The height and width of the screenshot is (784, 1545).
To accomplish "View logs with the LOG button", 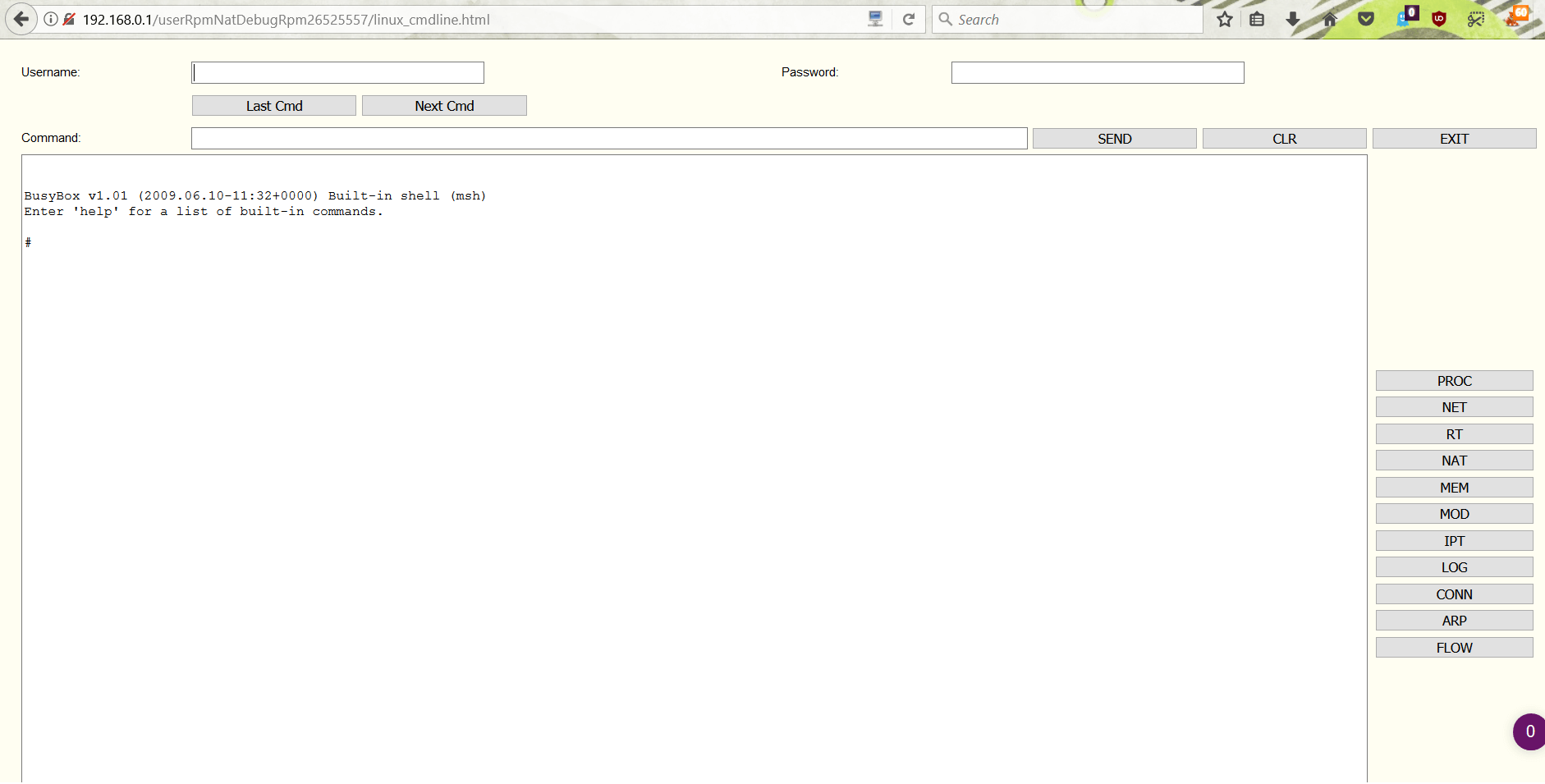I will pos(1455,567).
